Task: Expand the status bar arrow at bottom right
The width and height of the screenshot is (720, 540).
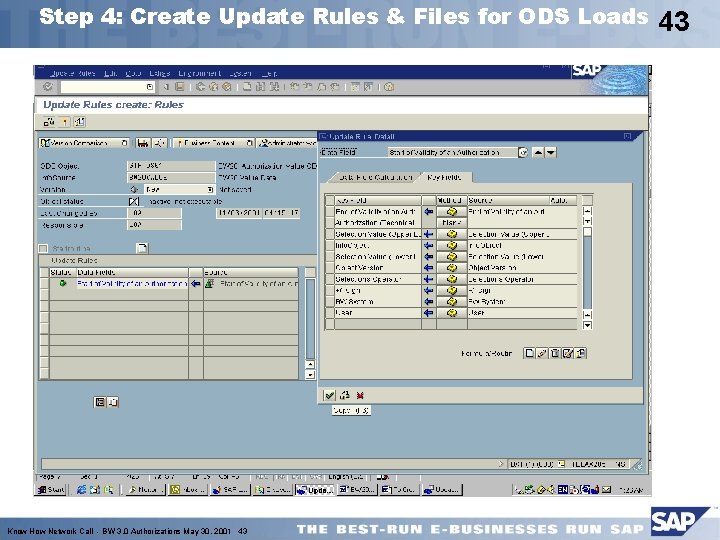Action: (501, 464)
